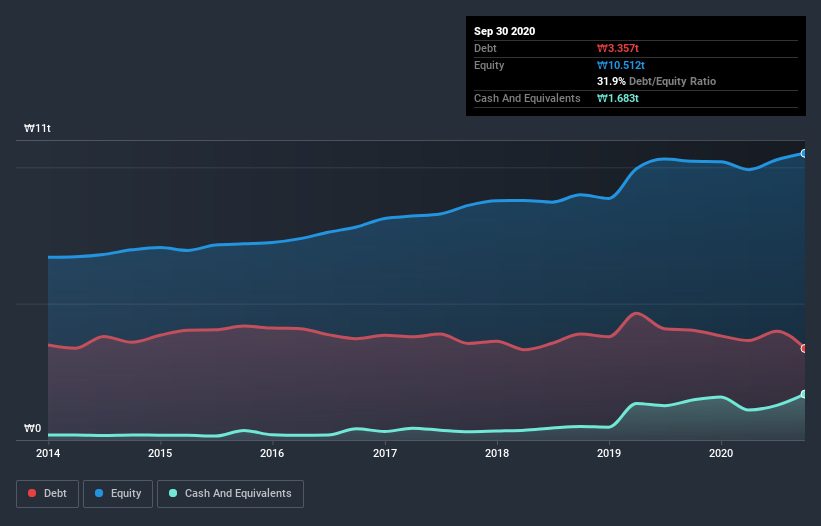Image resolution: width=821 pixels, height=526 pixels.
Task: Click the 2019 x-axis label
Action: (609, 453)
